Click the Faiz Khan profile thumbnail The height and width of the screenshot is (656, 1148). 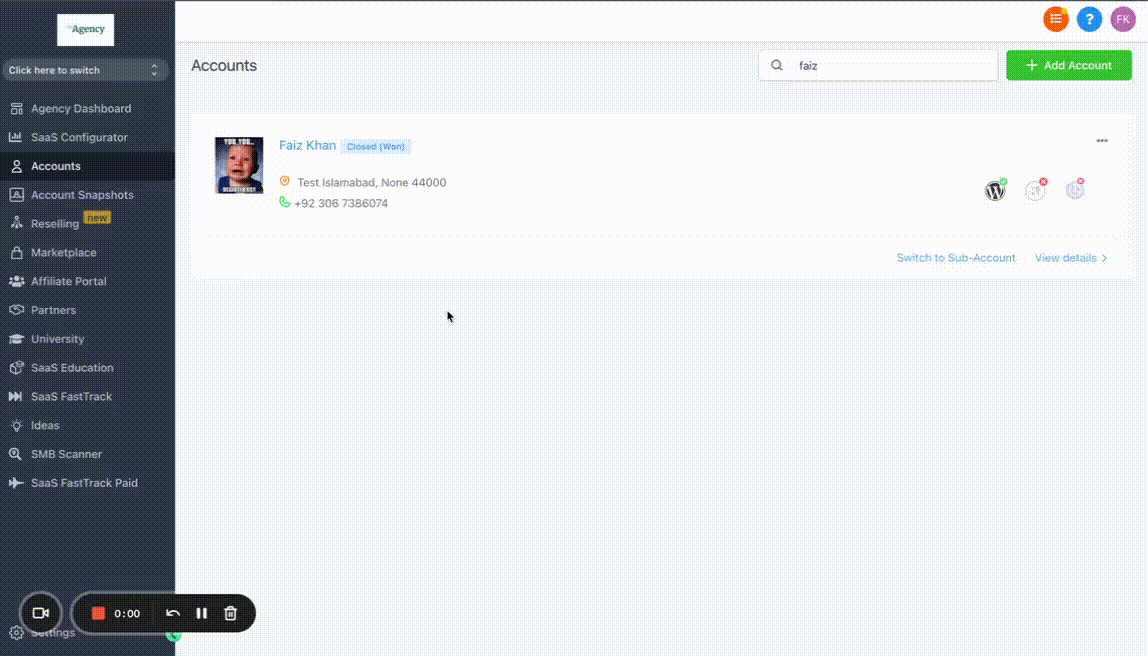click(x=239, y=165)
